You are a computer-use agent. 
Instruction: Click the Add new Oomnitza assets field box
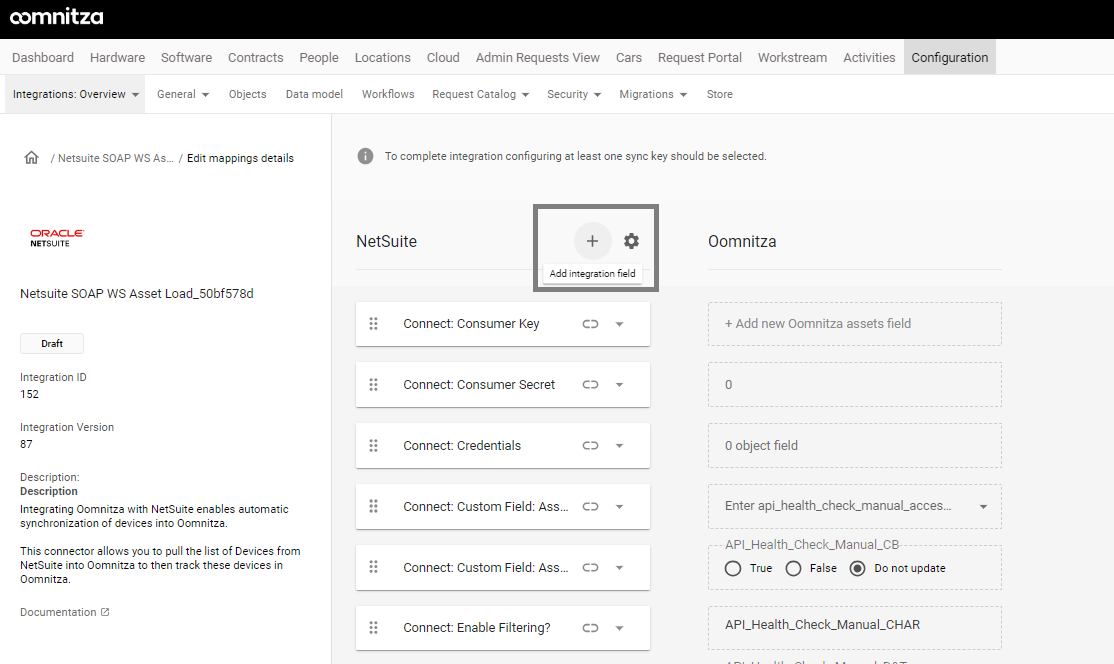pyautogui.click(x=854, y=324)
